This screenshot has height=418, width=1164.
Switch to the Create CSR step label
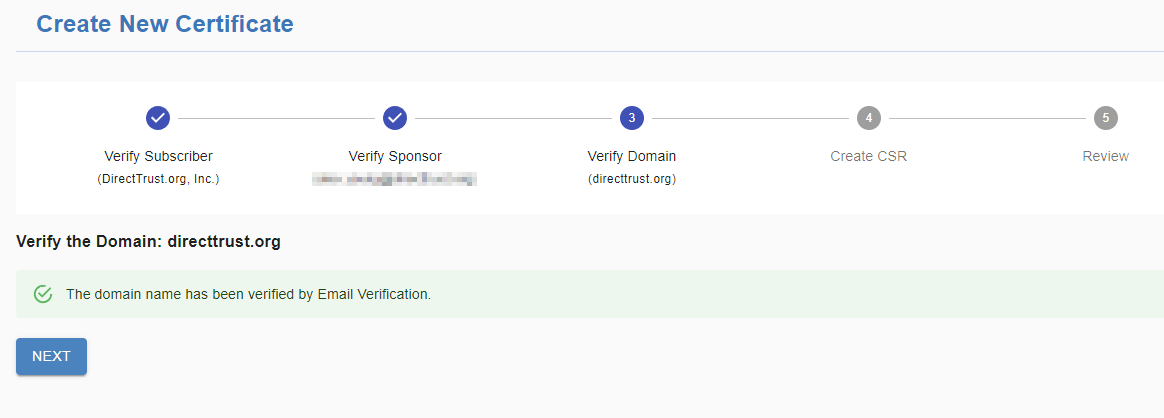point(869,157)
